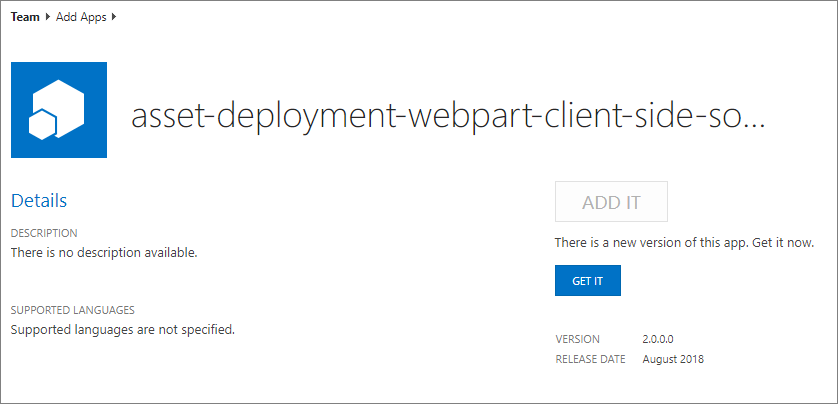Click the new version available message
Viewport: 838px width, 404px height.
tap(684, 243)
